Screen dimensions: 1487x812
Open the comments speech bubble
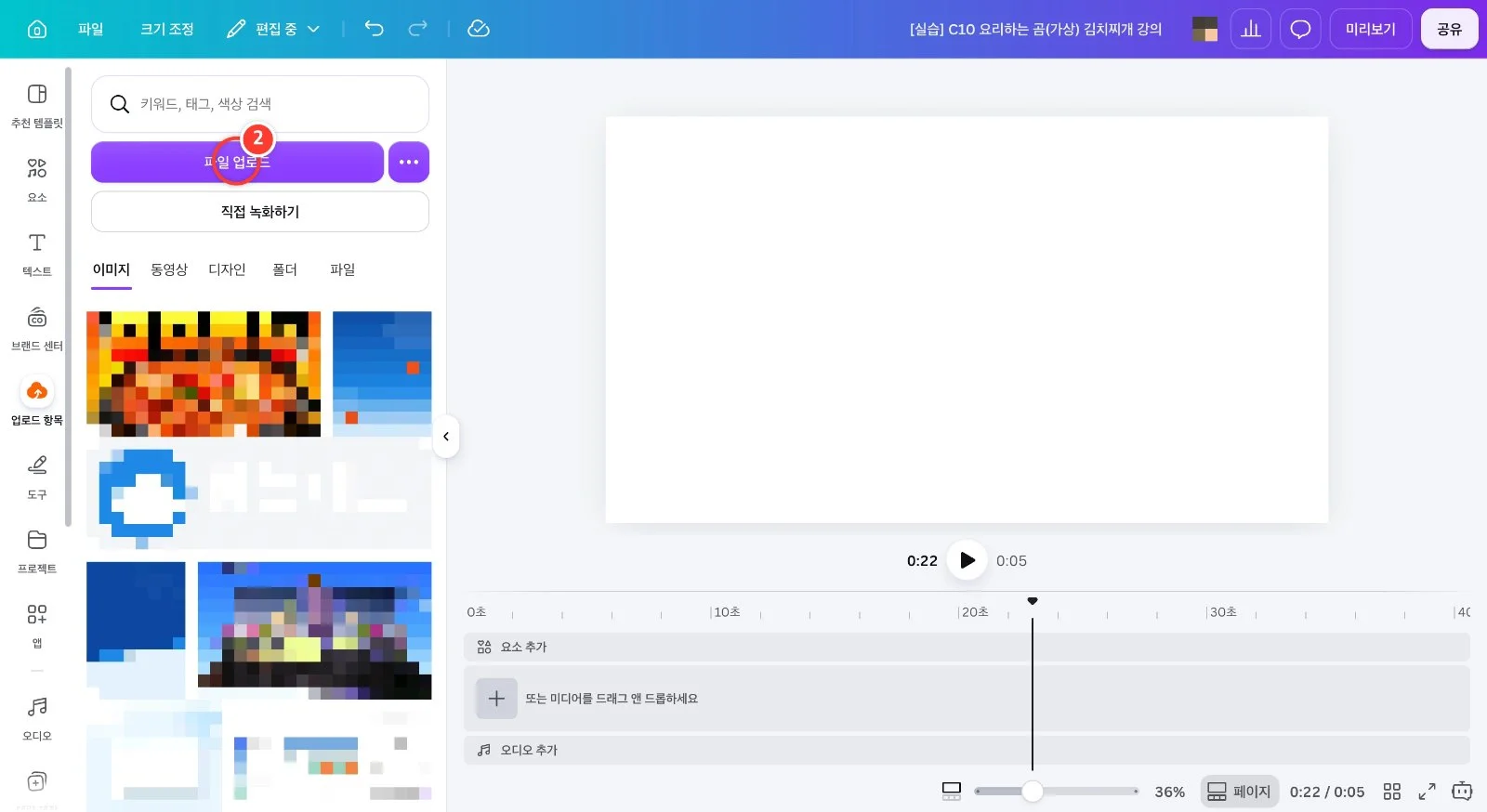[1300, 29]
